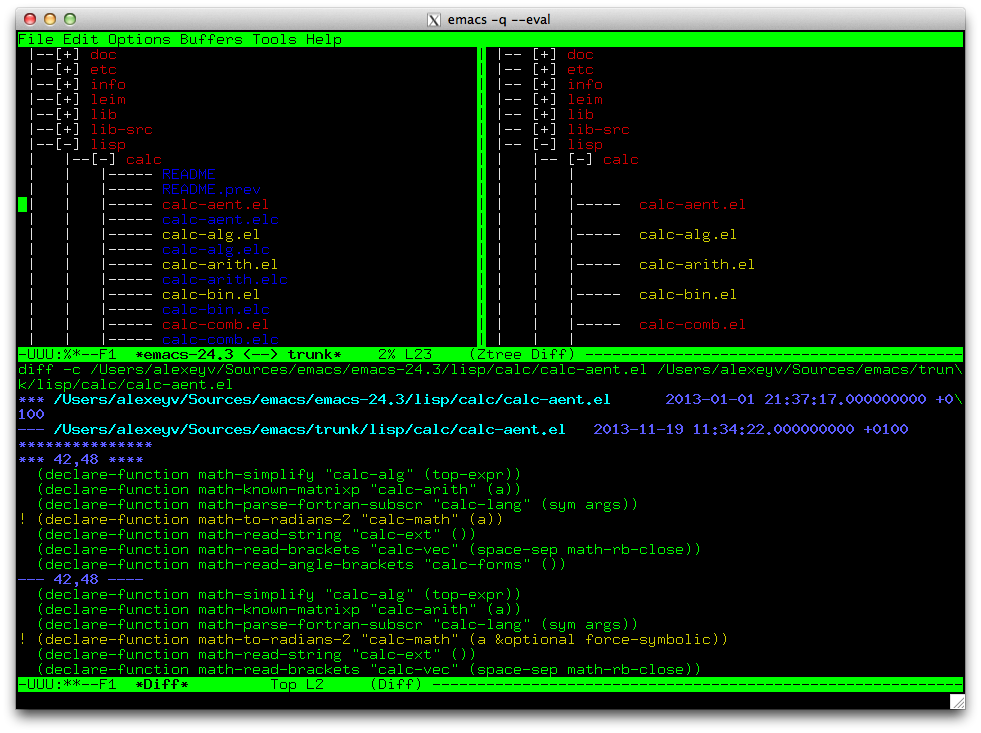The width and height of the screenshot is (981, 733).
Task: Collapse the calc folder in right pane
Action: (x=581, y=159)
